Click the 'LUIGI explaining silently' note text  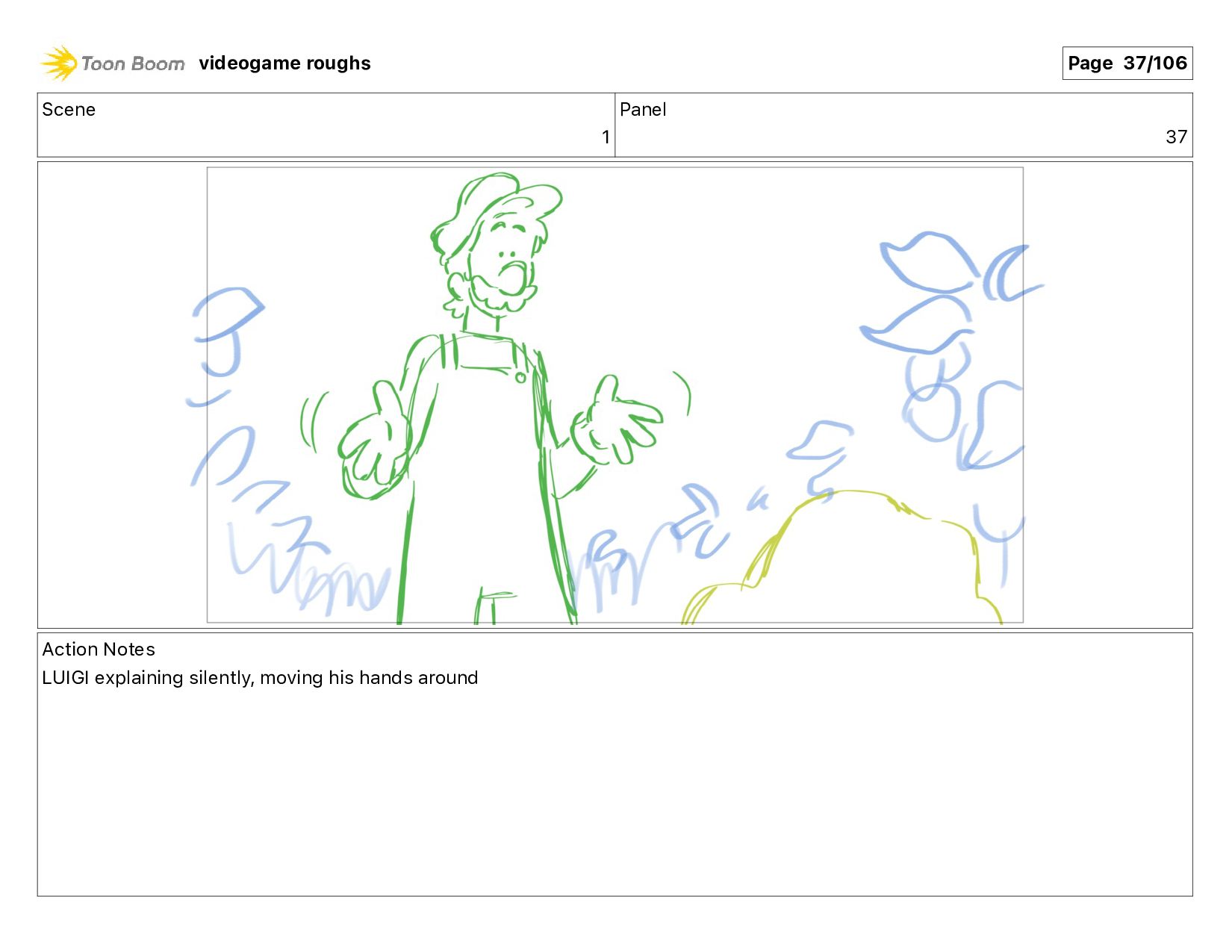pos(260,678)
